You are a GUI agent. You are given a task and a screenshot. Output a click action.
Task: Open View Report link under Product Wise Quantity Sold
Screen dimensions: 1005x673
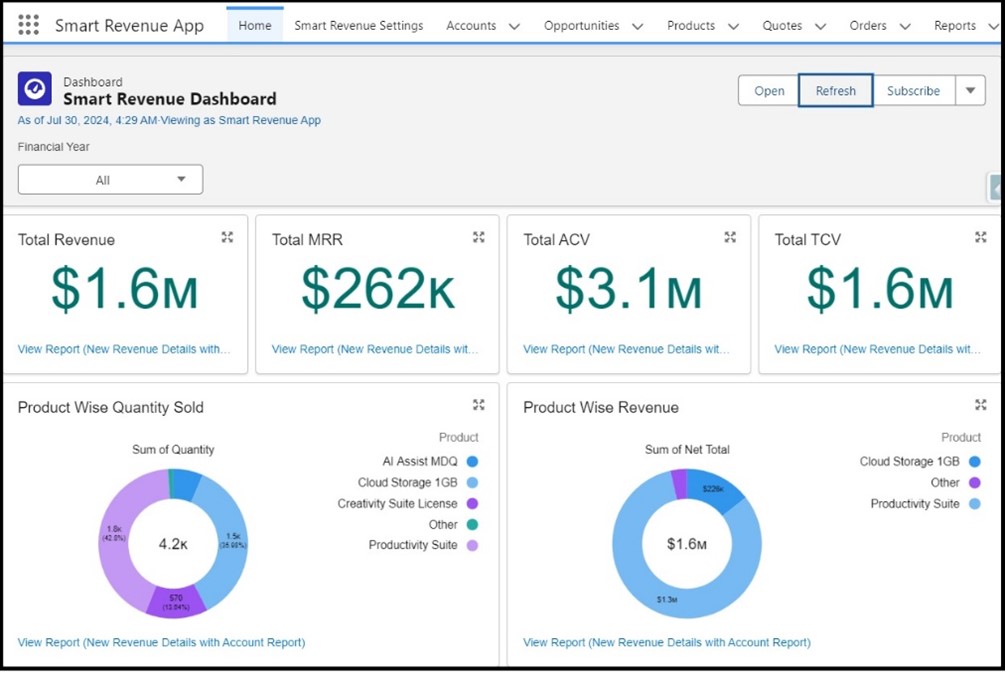[162, 642]
